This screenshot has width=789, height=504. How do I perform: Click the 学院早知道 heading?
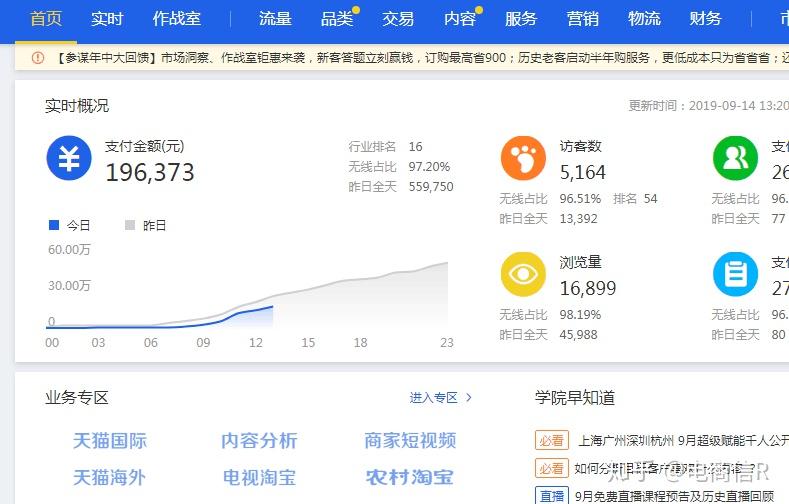coord(575,397)
